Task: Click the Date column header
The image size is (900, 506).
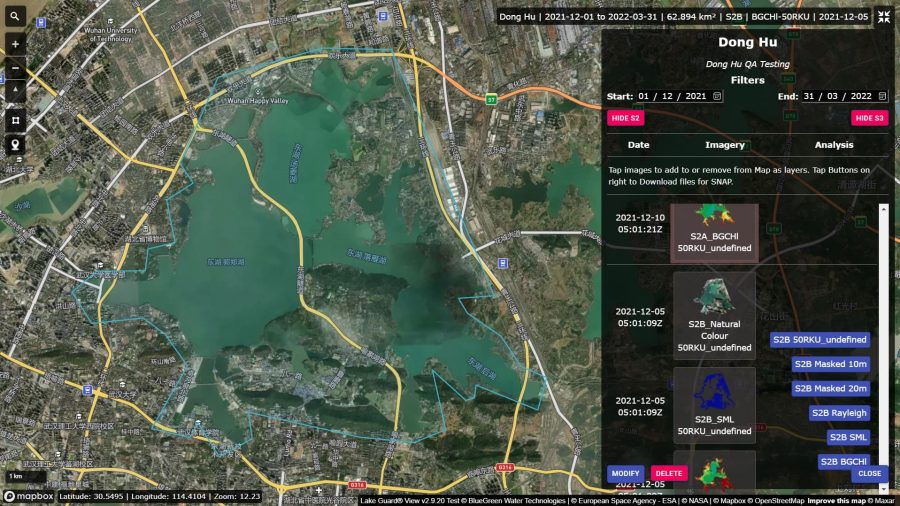Action: (x=638, y=145)
